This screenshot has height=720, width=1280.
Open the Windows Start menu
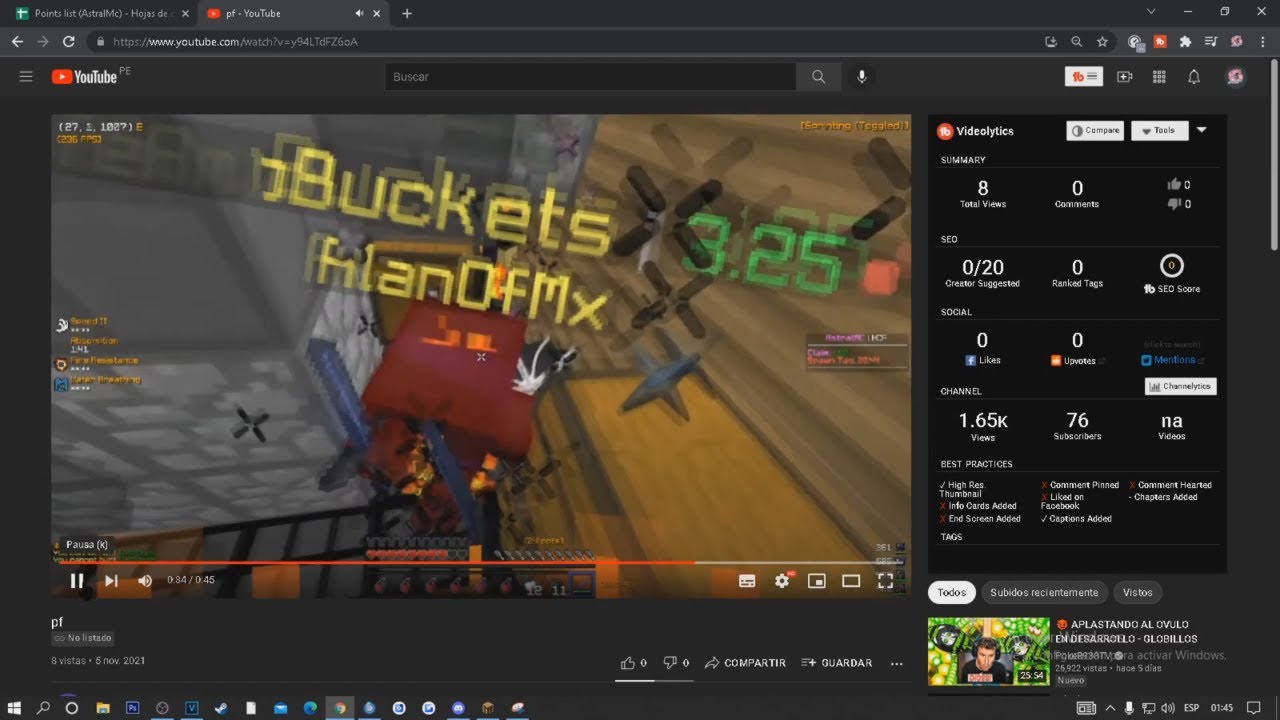point(14,708)
